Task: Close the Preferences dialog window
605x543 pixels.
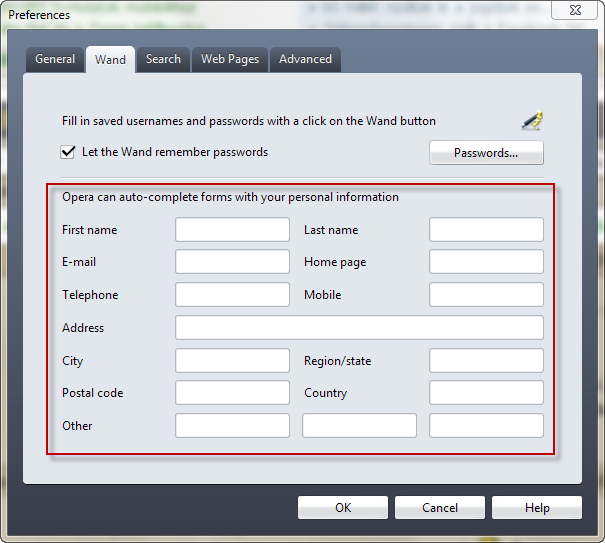Action: pyautogui.click(x=575, y=10)
